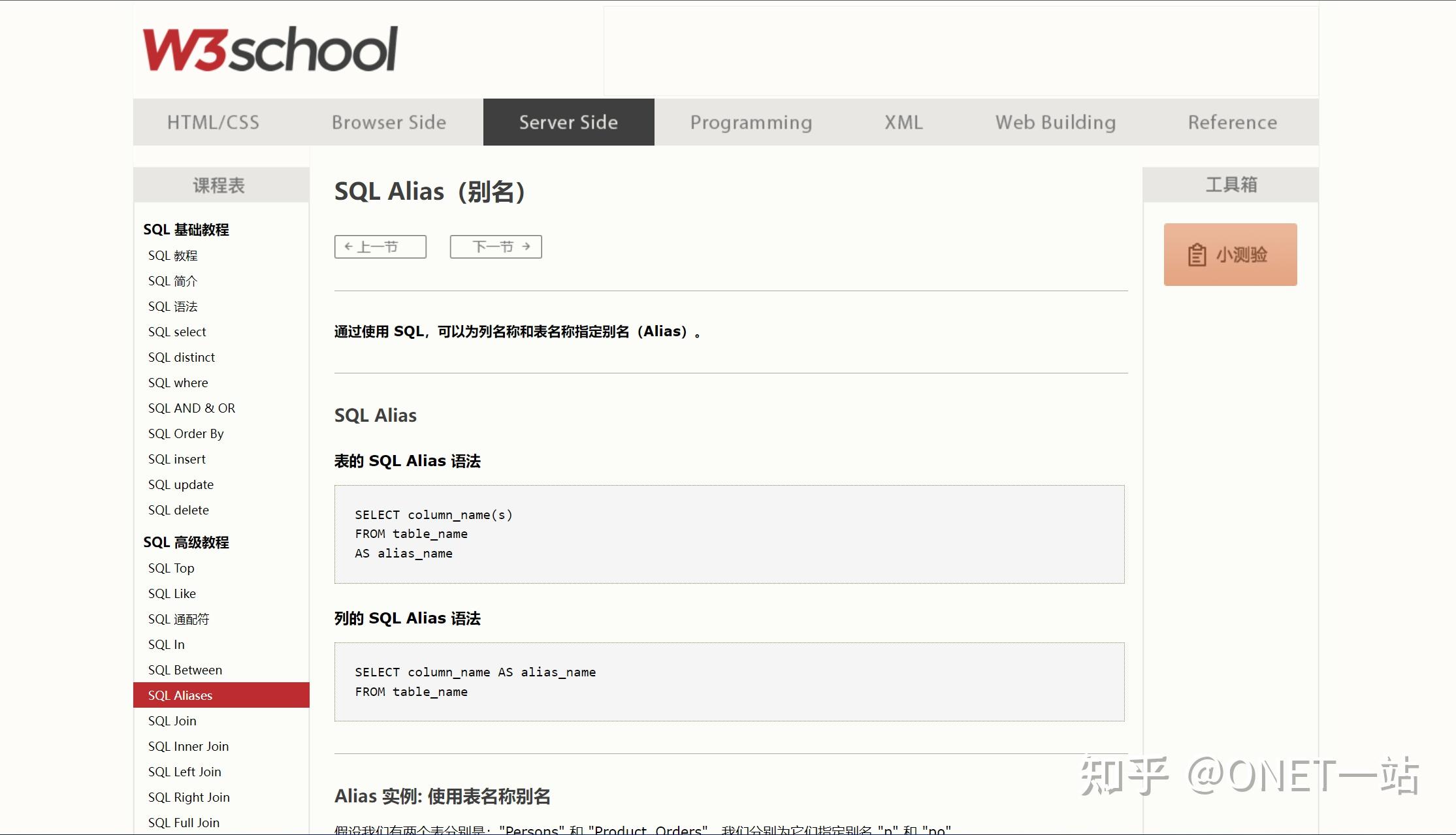Open the SQL 语法 page
This screenshot has width=1456, height=835.
pos(173,306)
